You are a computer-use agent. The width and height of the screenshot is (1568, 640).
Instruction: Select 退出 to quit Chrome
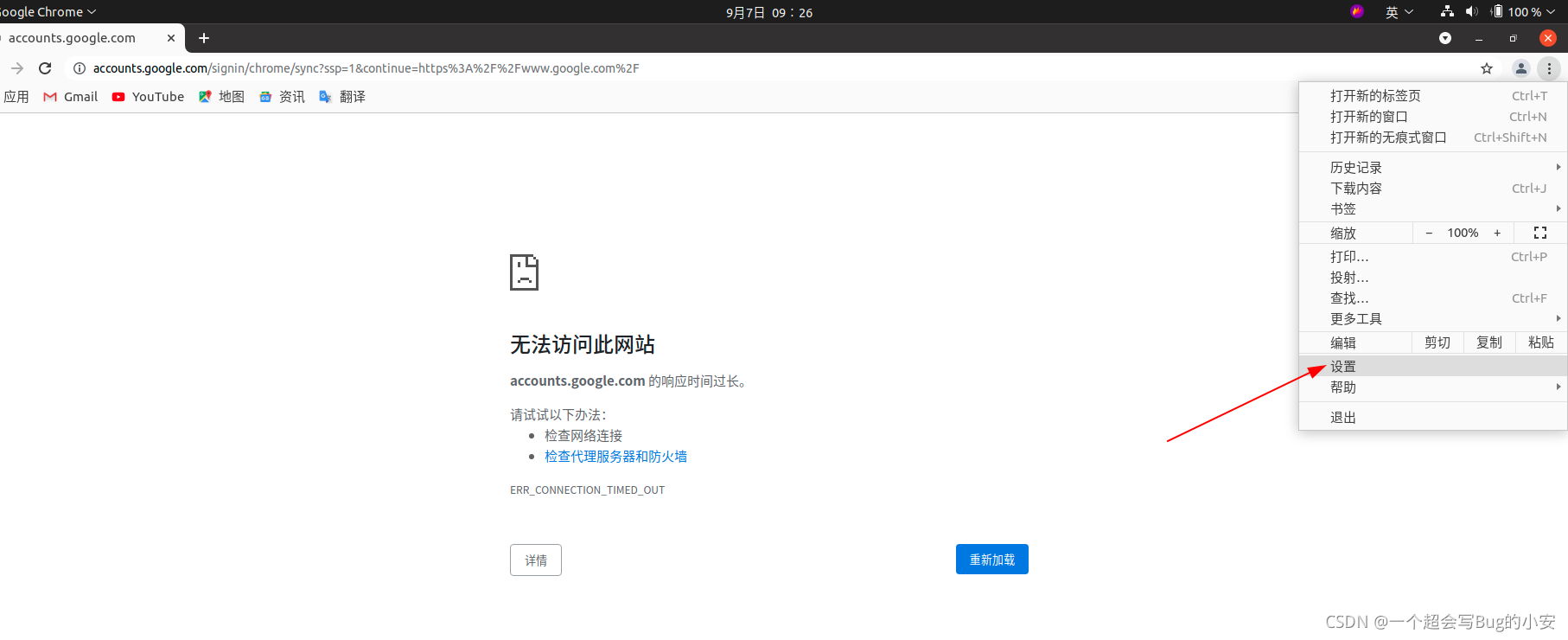[1433, 418]
